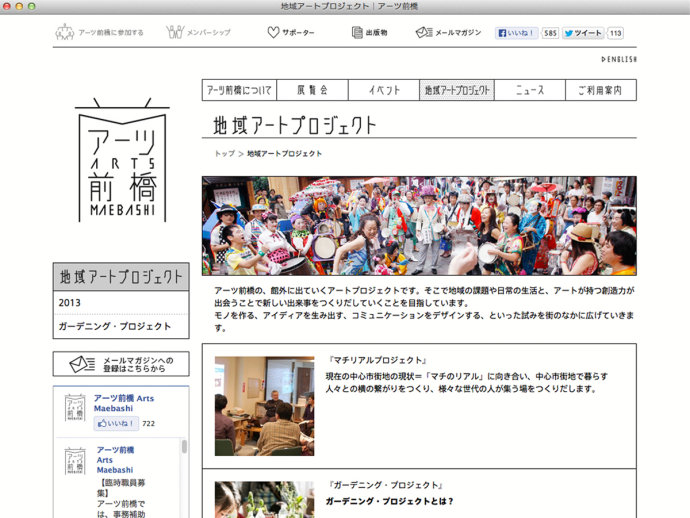This screenshot has height=518, width=690.
Task: Open the サポーター link
Action: tap(298, 33)
